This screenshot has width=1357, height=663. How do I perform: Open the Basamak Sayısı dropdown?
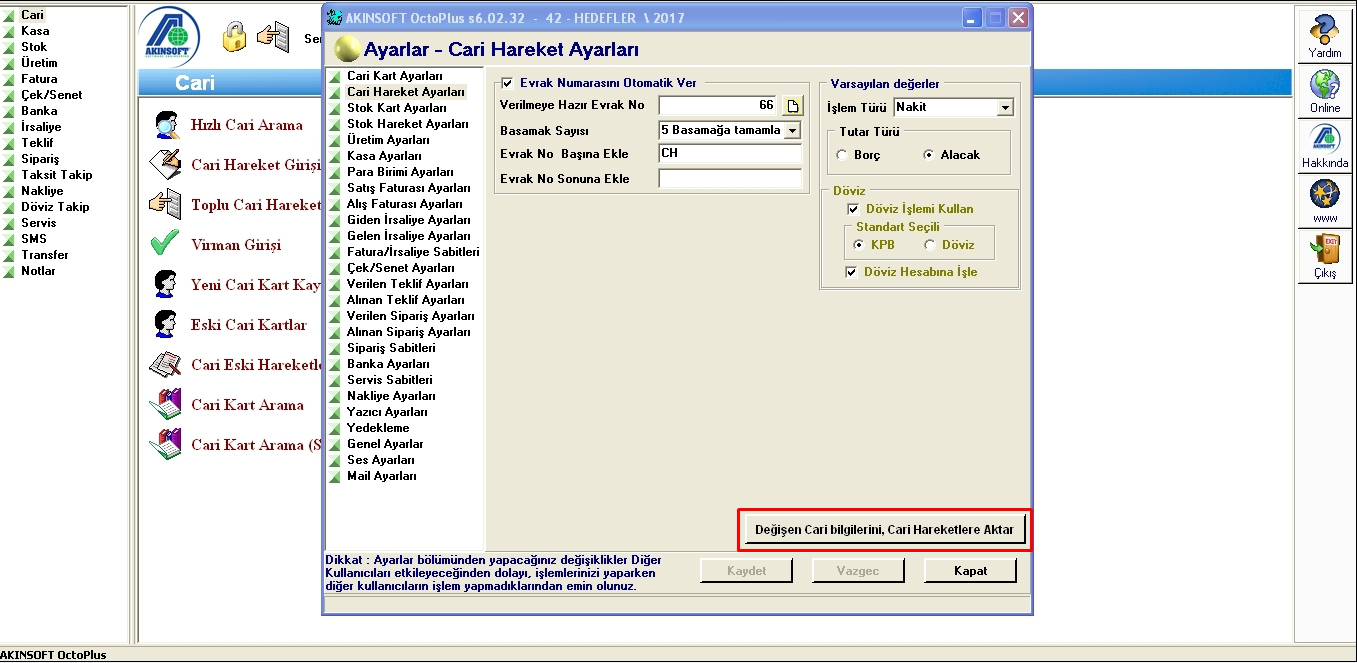[x=793, y=131]
